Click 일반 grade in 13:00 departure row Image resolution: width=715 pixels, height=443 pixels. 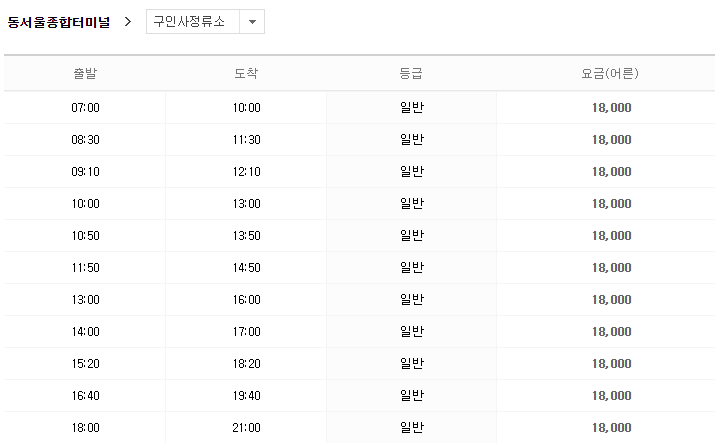(412, 299)
